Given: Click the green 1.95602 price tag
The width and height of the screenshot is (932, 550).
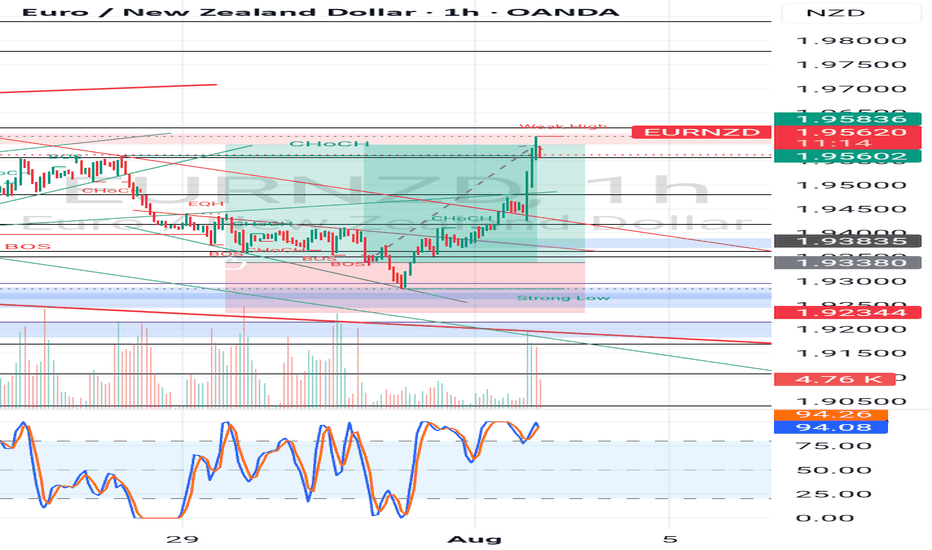Looking at the screenshot, I should [848, 157].
